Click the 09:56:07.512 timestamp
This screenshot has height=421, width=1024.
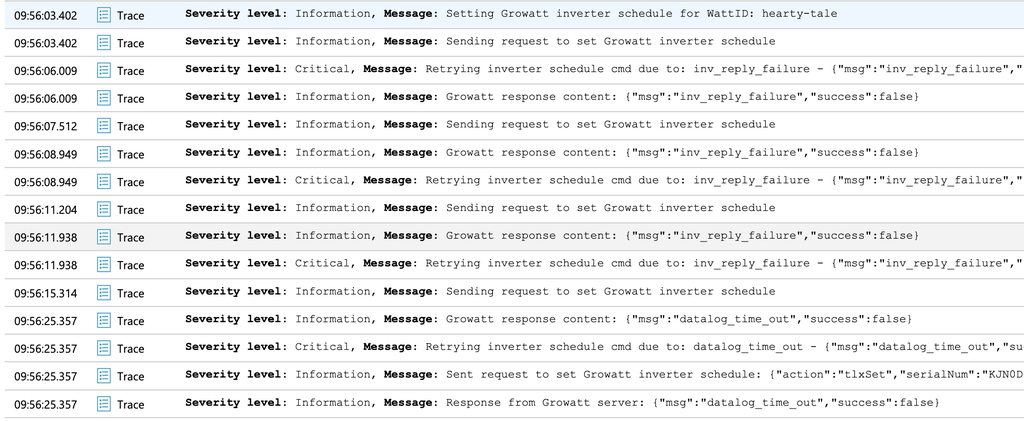(x=46, y=126)
